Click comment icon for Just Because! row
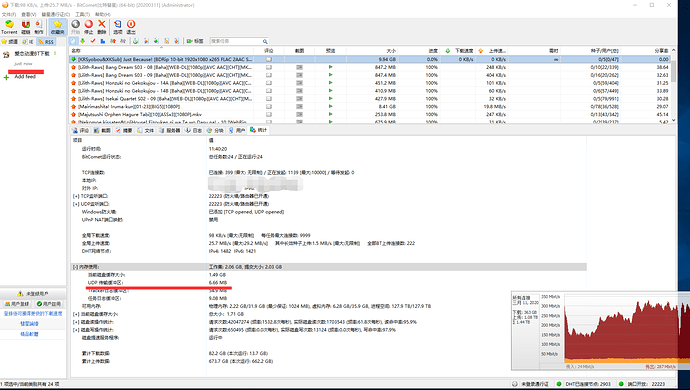 (268, 59)
